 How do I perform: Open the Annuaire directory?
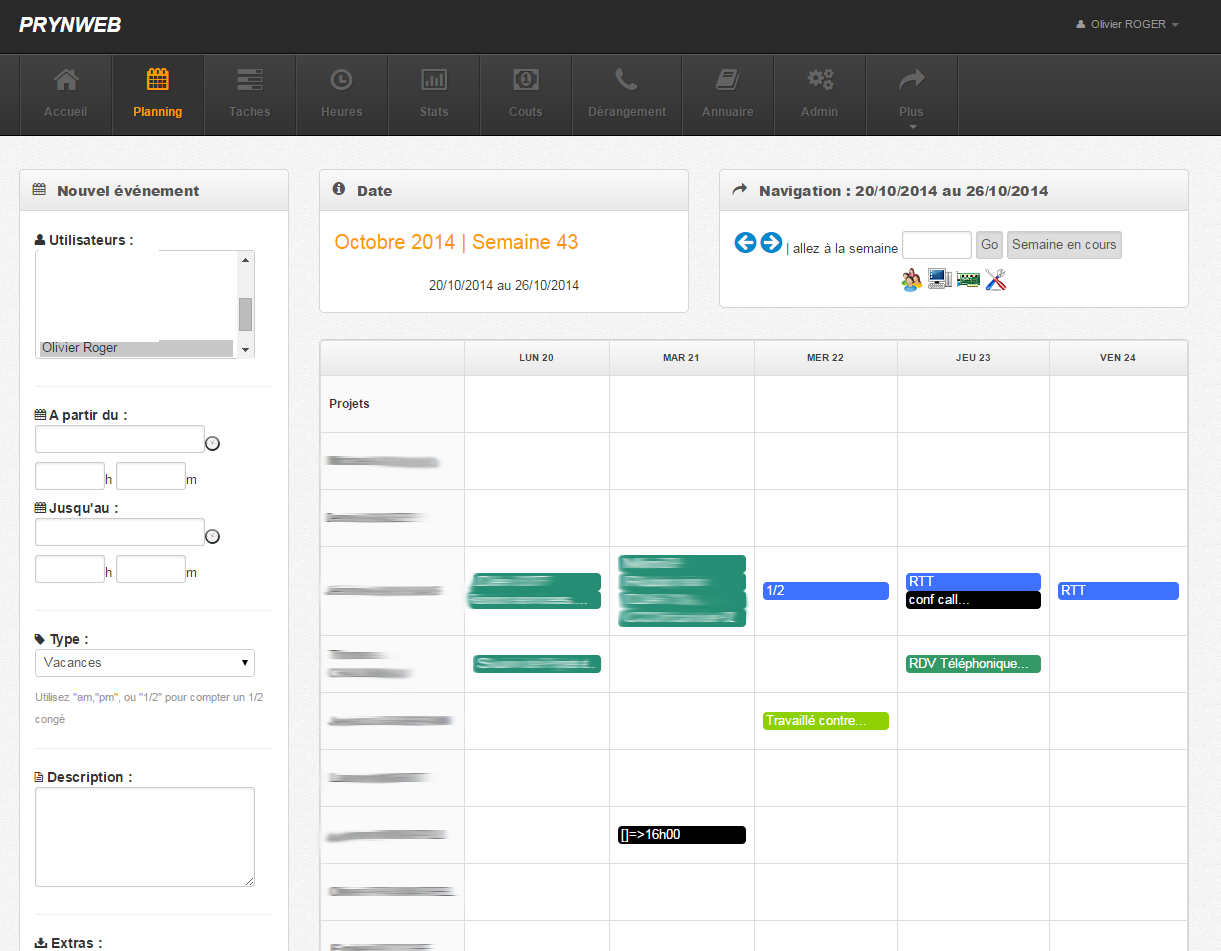point(728,95)
